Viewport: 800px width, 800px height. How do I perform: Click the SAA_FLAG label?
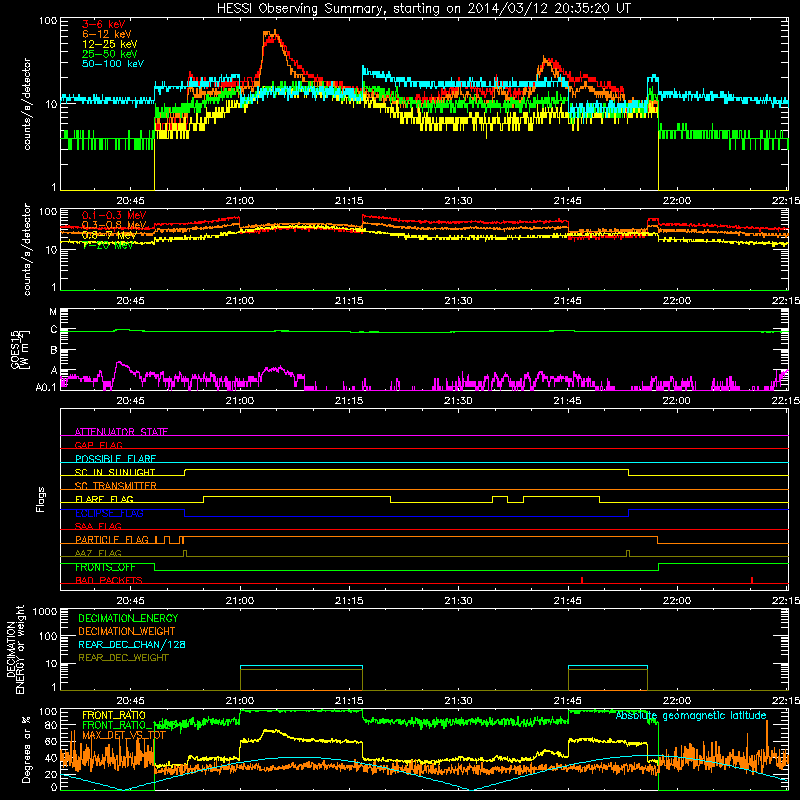(x=98, y=526)
